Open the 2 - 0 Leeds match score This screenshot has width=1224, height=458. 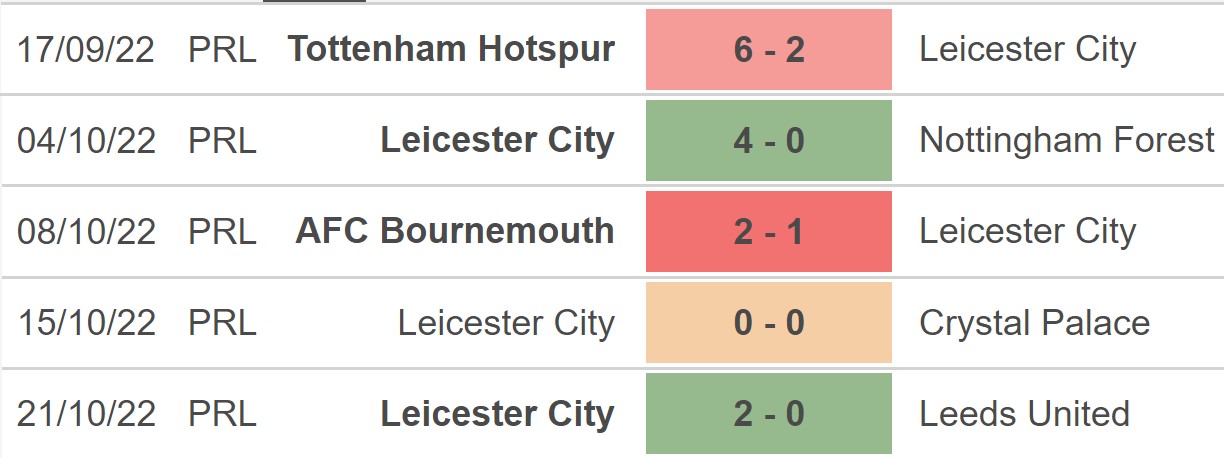pyautogui.click(x=769, y=413)
